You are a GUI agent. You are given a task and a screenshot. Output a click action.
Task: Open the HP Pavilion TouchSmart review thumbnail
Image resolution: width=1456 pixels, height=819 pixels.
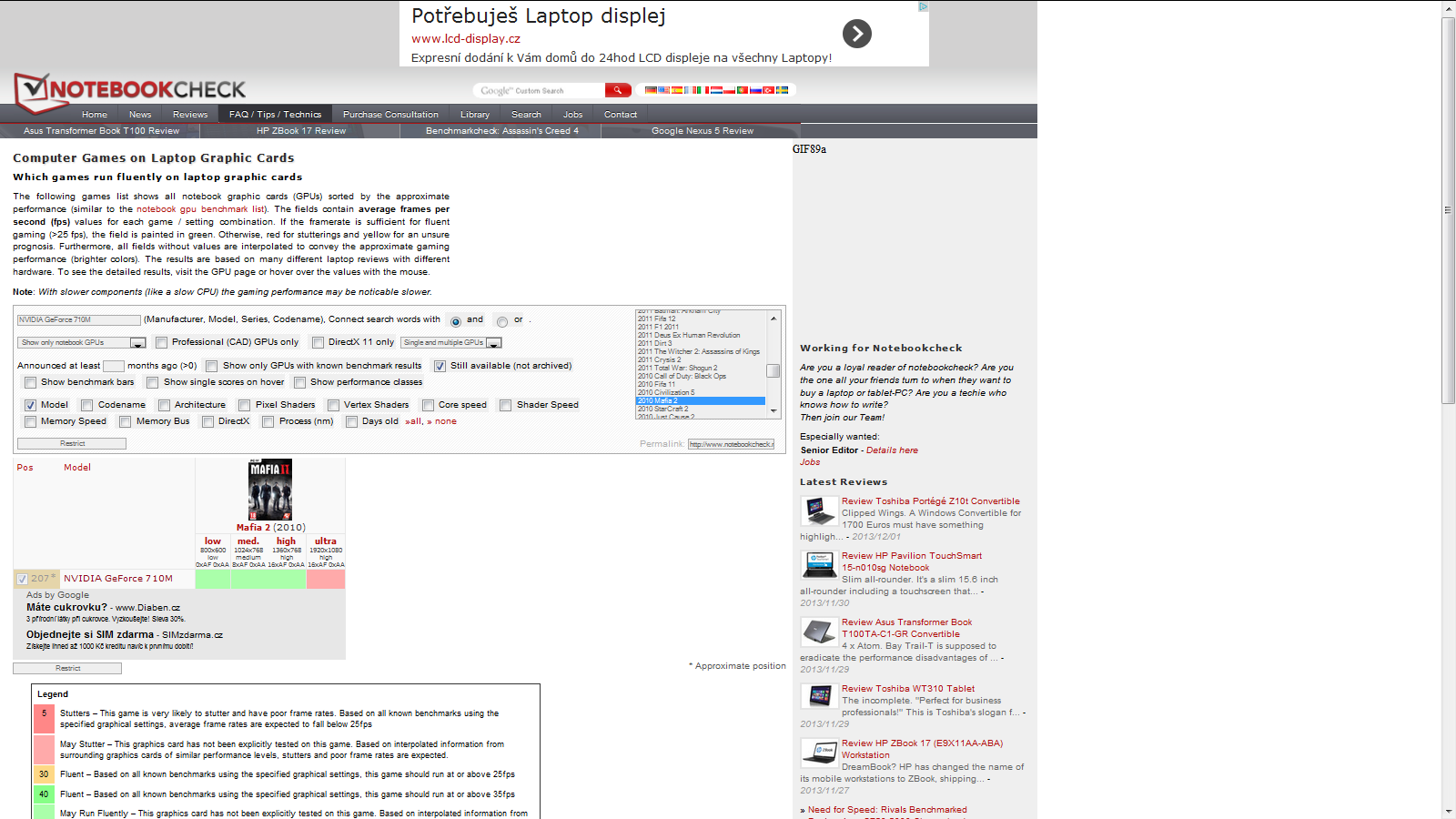[819, 566]
